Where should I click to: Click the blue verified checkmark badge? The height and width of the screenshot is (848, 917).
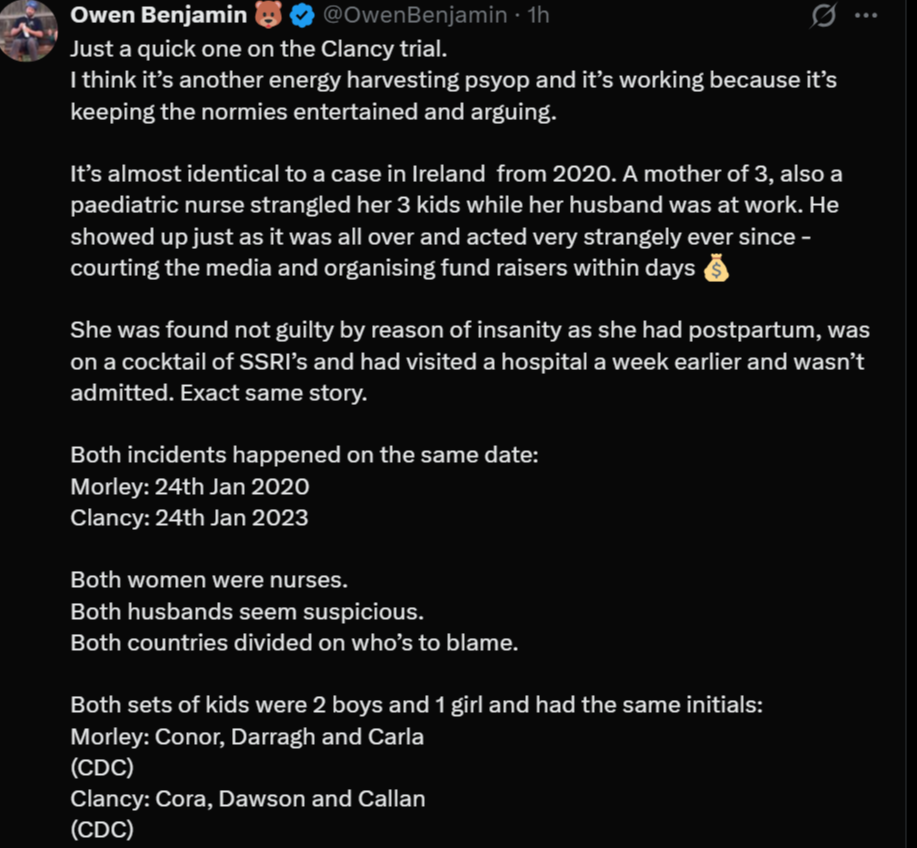tap(302, 16)
